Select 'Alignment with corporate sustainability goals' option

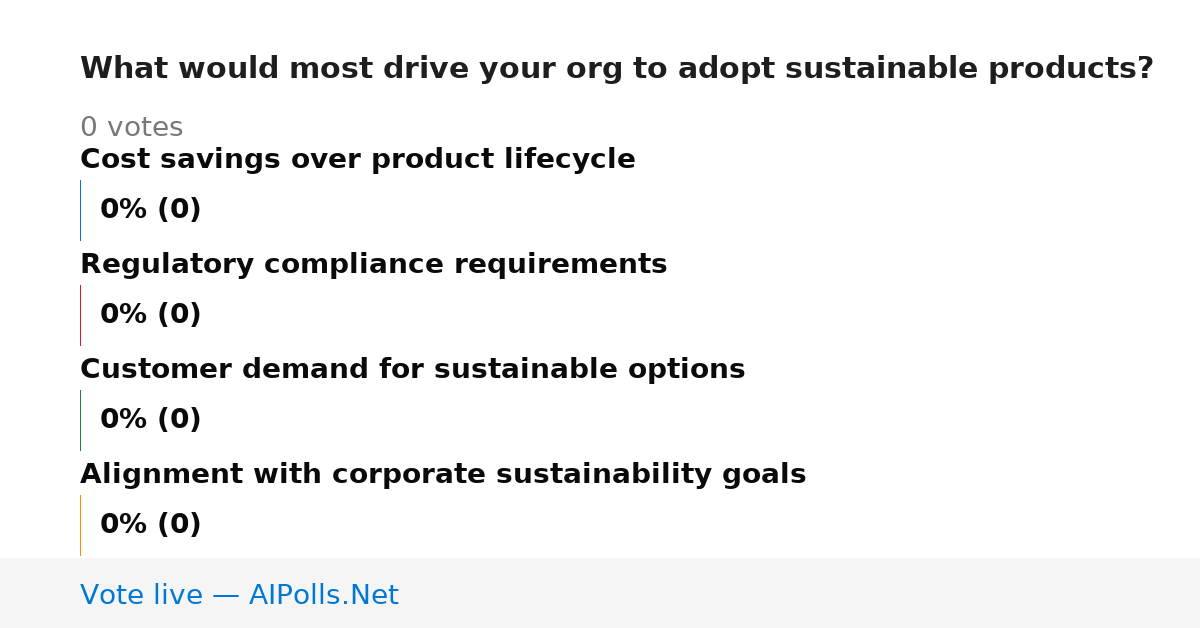pos(443,474)
